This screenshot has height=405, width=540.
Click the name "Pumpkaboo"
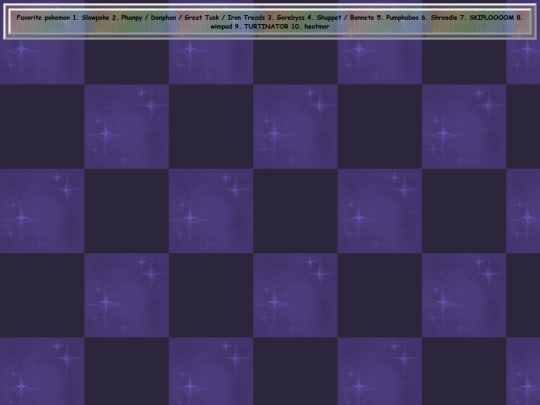coord(402,18)
